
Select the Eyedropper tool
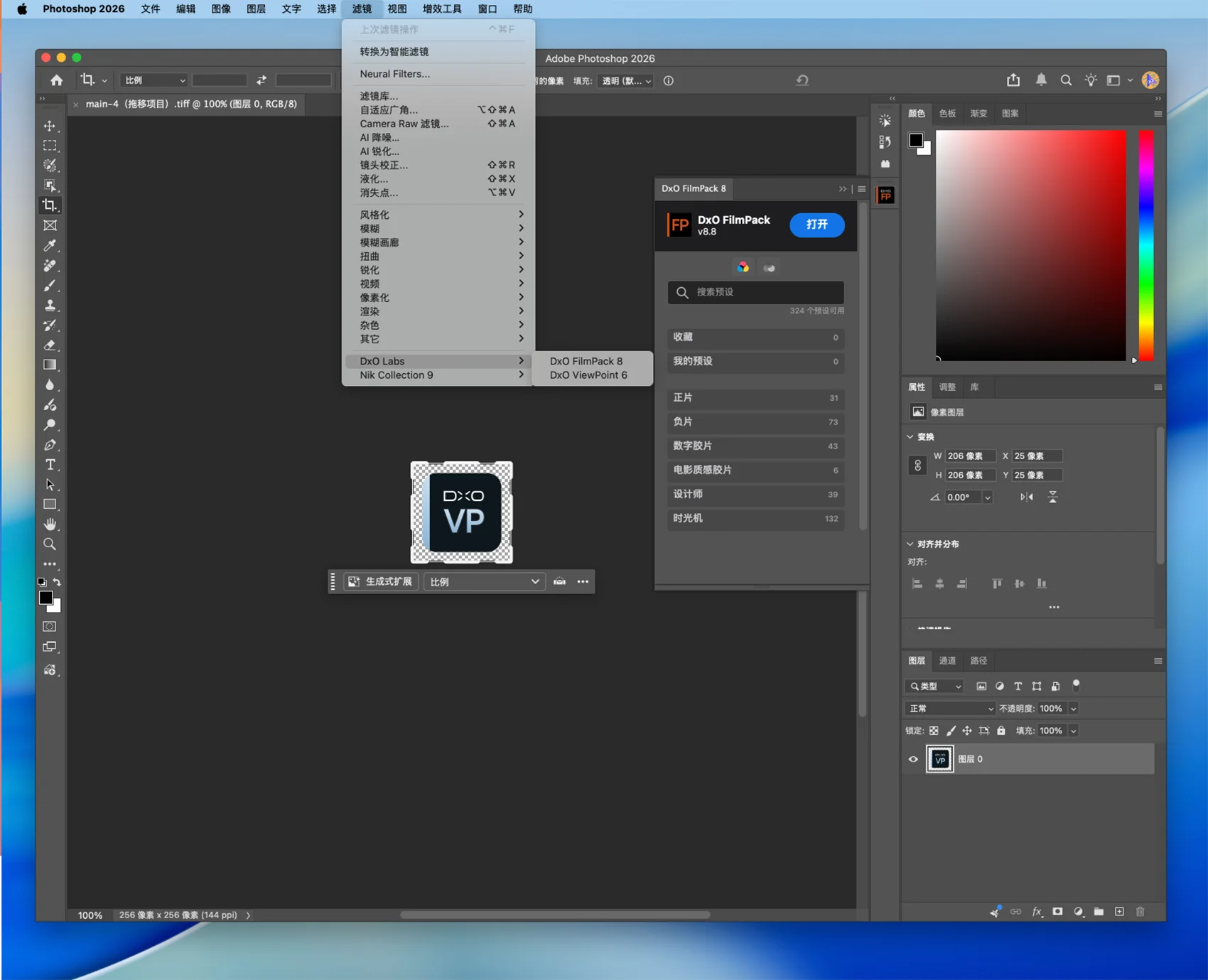coord(50,245)
